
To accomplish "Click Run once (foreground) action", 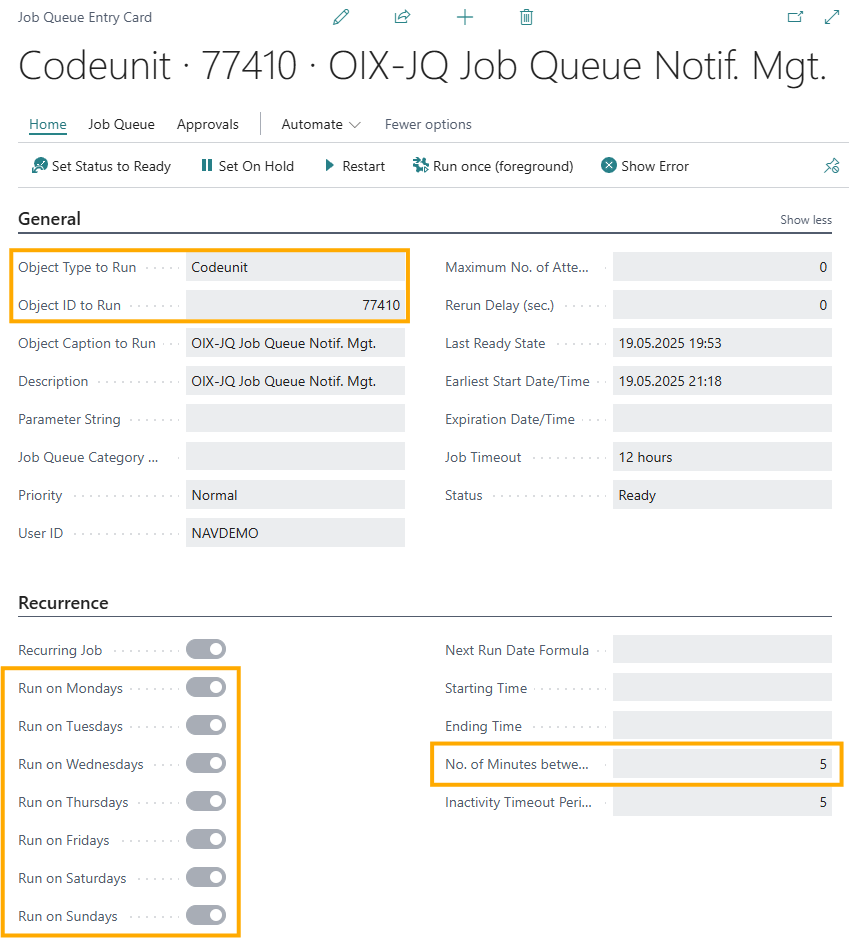I will point(493,166).
